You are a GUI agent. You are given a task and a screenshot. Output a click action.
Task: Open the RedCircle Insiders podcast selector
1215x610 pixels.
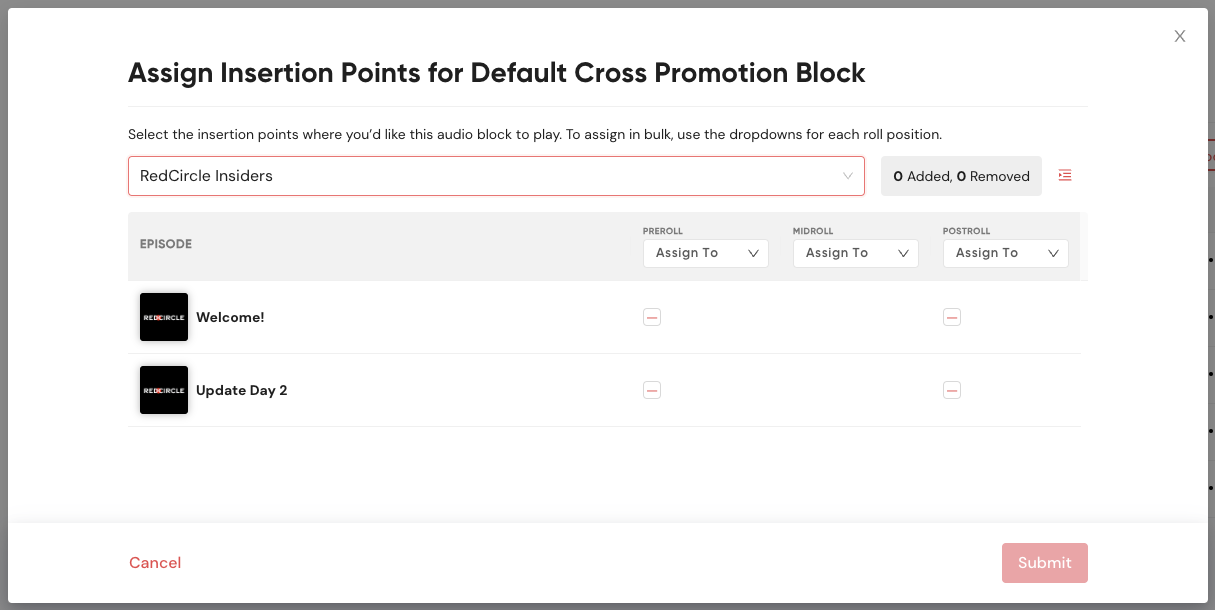[x=496, y=176]
